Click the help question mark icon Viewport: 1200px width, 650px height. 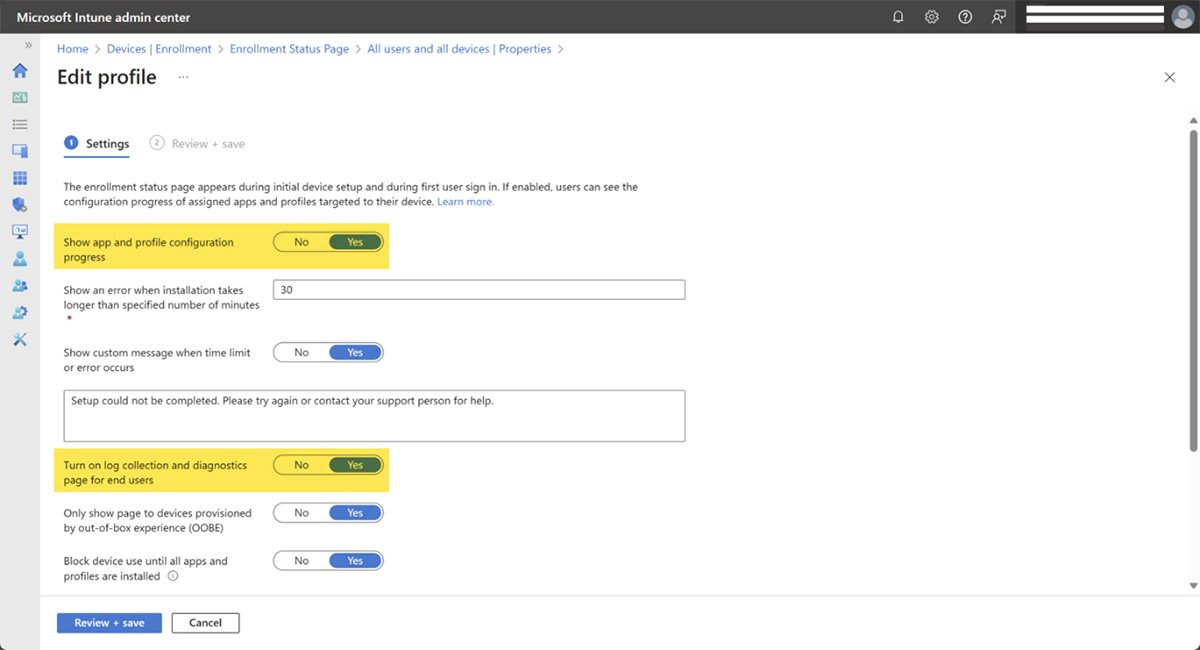pos(965,17)
